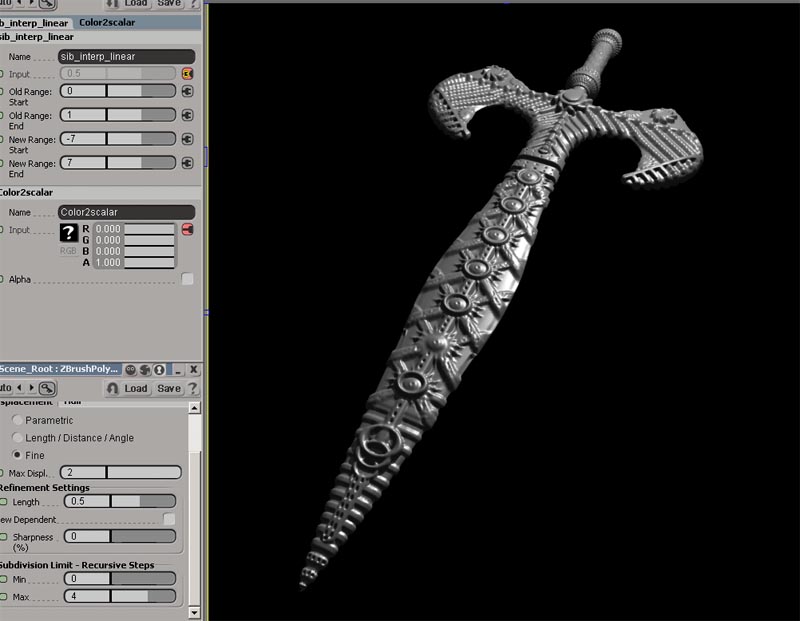
Task: Minimize the Scene_Root property panel
Action: [x=178, y=369]
